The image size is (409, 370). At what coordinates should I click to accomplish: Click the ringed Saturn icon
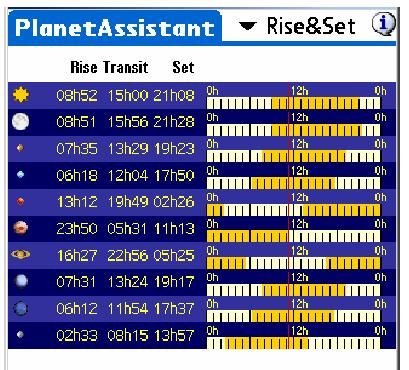(x=20, y=255)
